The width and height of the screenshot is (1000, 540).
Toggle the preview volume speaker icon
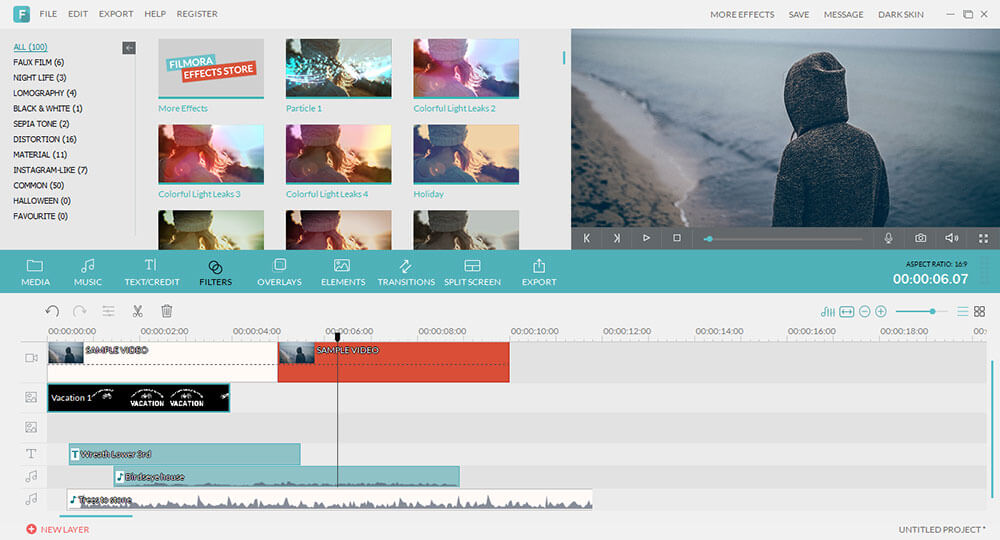coord(951,238)
